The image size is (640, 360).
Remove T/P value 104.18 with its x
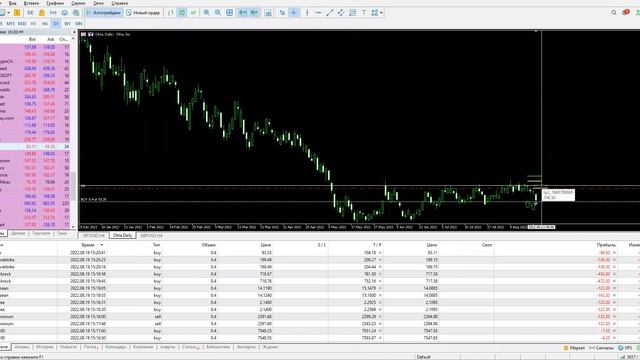pos(380,253)
